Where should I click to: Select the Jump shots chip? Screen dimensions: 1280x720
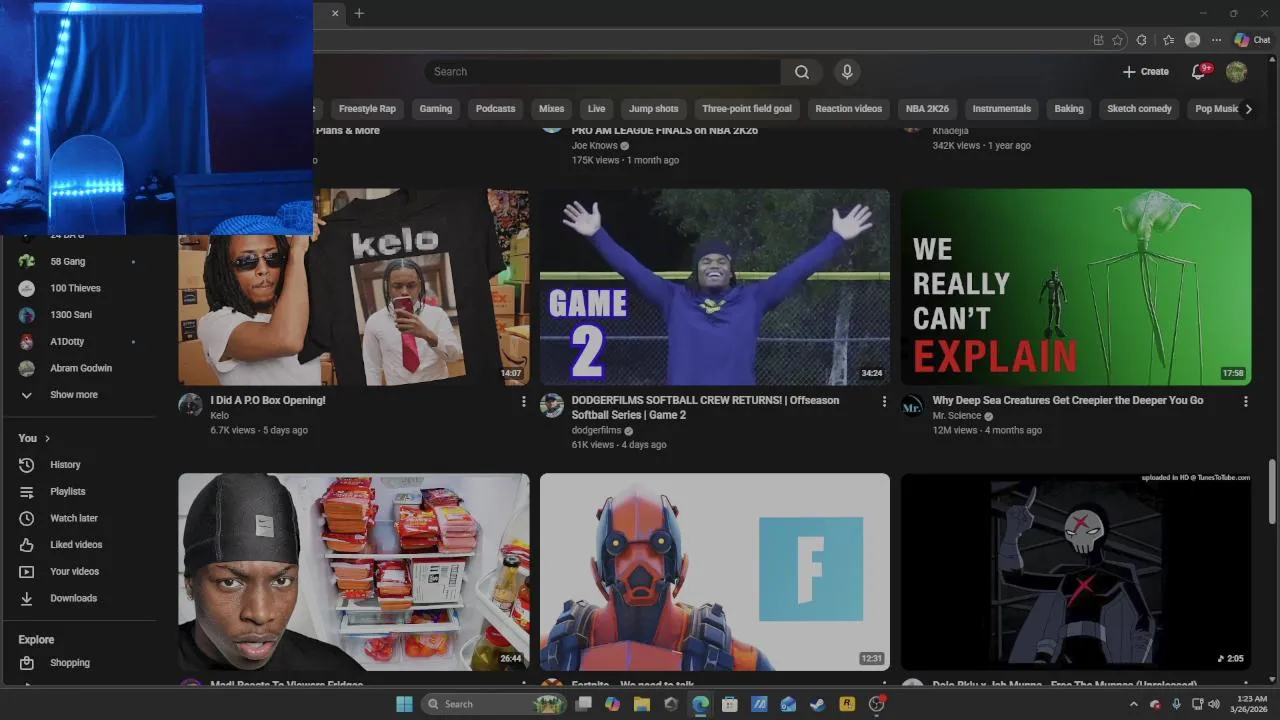pyautogui.click(x=654, y=109)
